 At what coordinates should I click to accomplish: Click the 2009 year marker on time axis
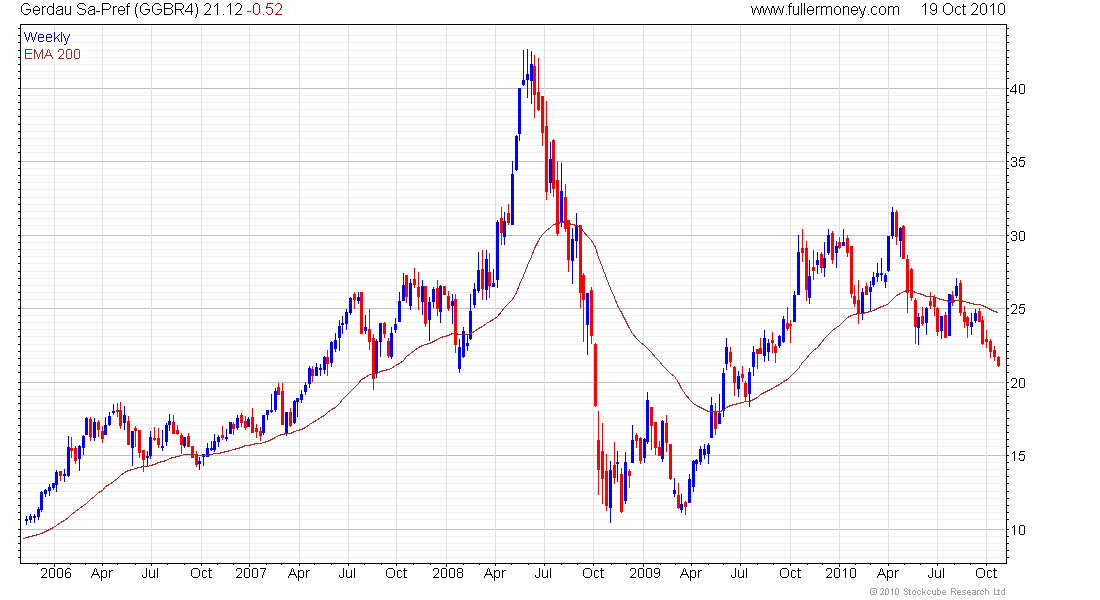point(644,573)
